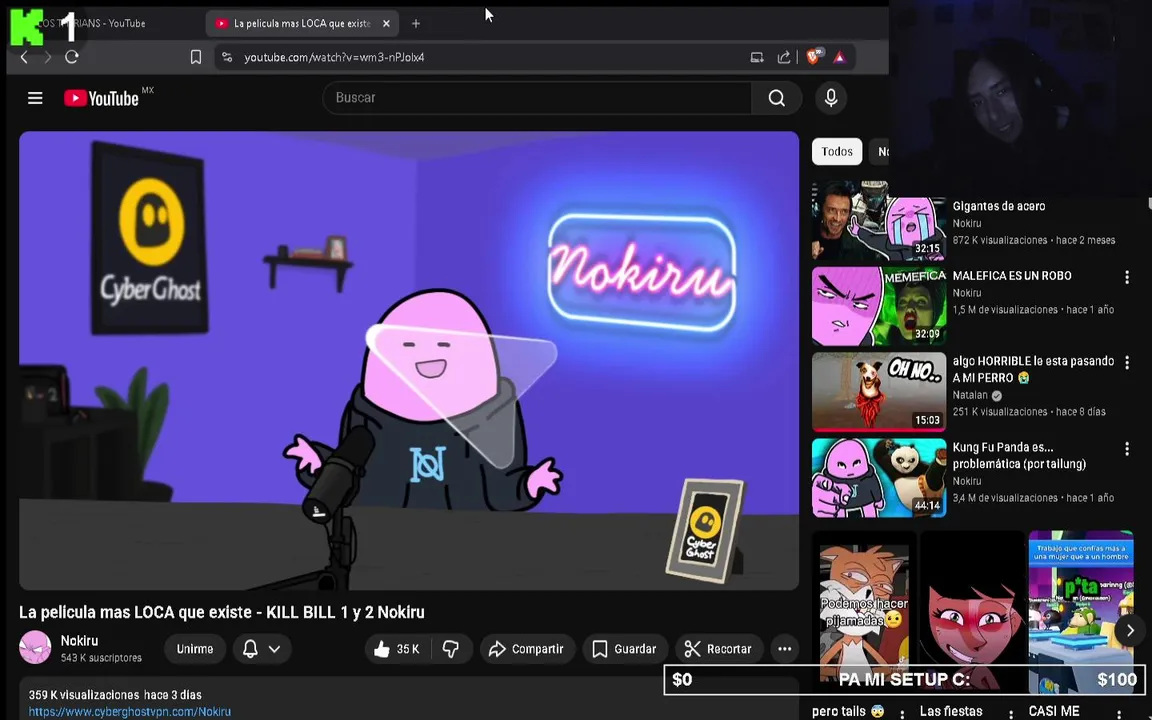
Task: Go back with the browser back arrow
Action: tap(24, 57)
